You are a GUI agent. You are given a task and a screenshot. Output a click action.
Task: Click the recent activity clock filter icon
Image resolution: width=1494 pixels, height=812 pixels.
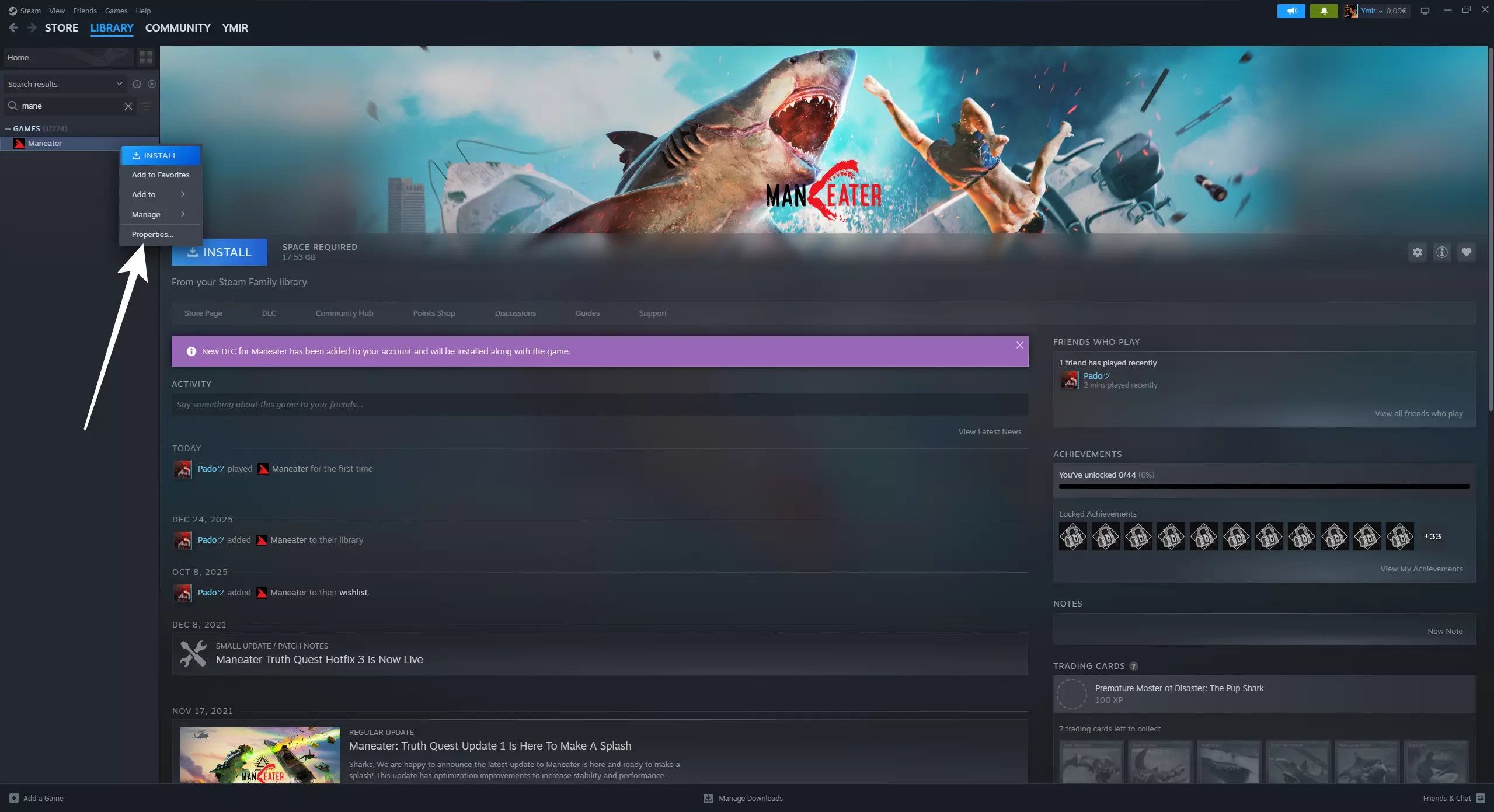(x=137, y=84)
